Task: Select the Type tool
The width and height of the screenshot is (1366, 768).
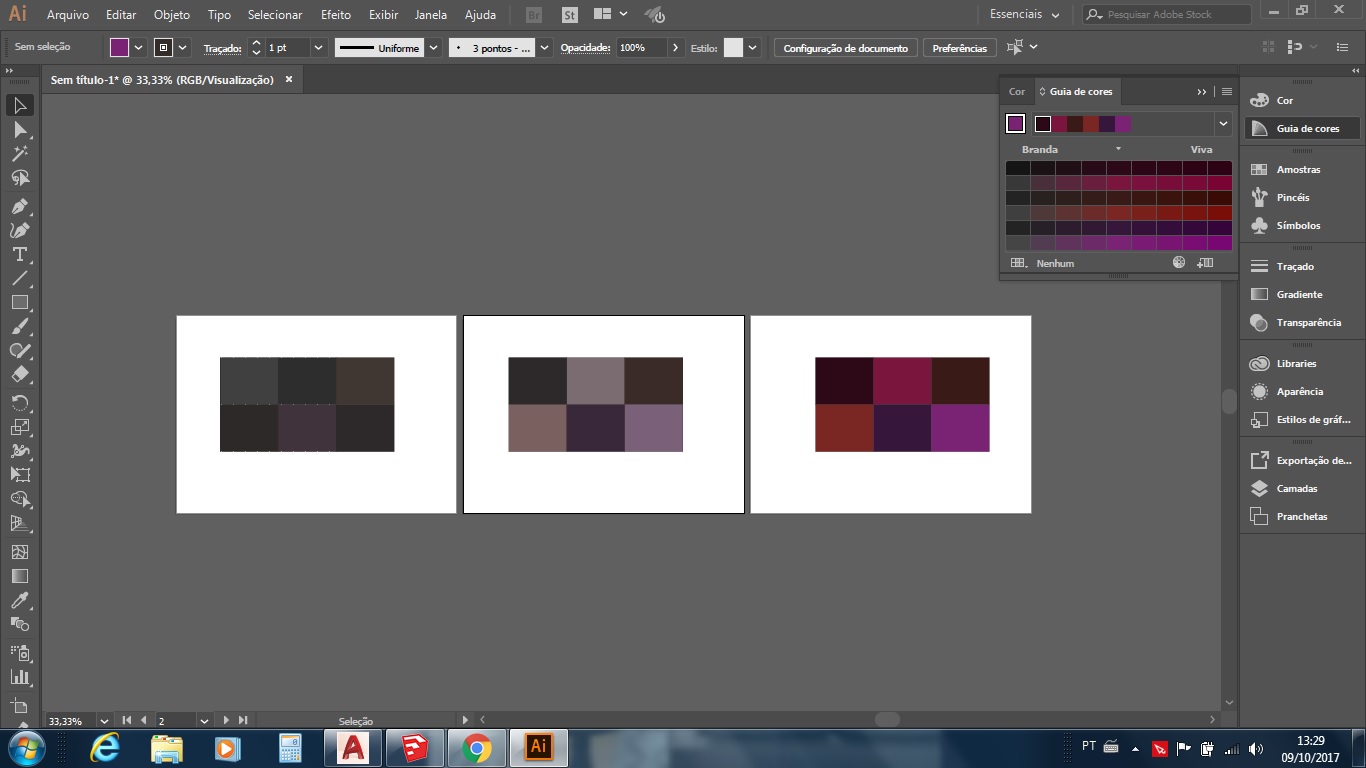Action: 19,254
